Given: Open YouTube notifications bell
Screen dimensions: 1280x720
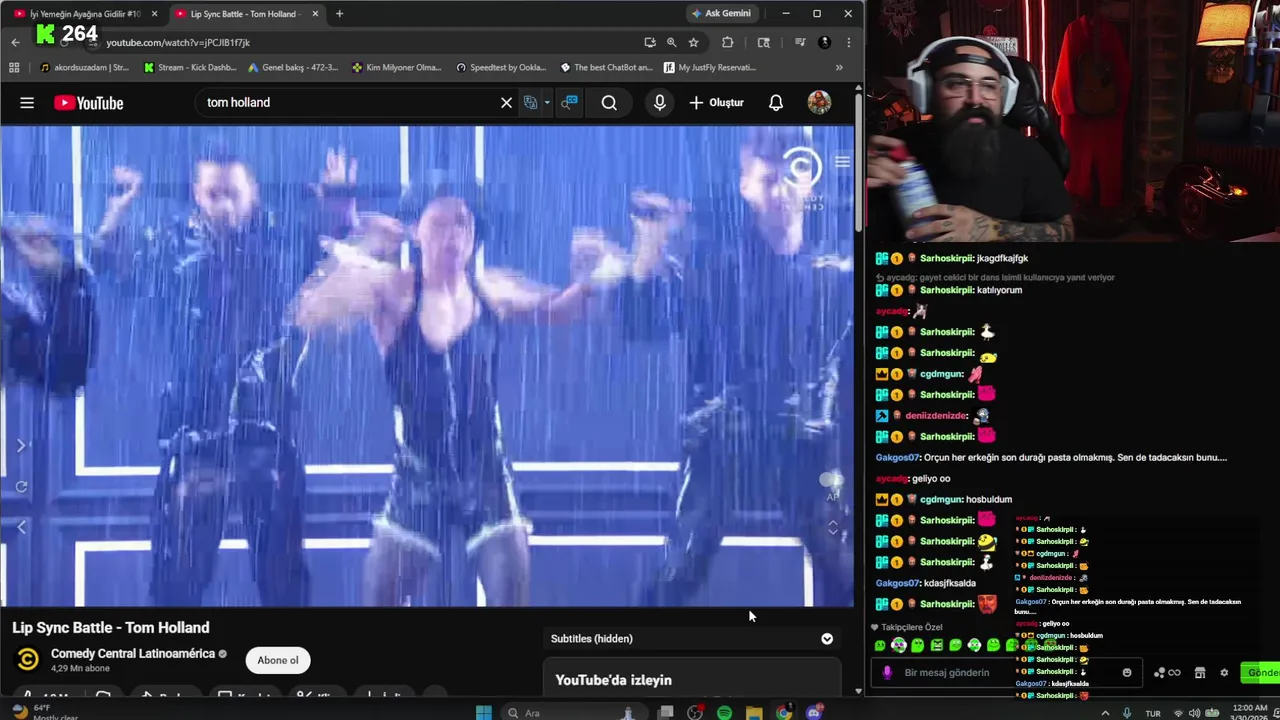Looking at the screenshot, I should tap(775, 102).
